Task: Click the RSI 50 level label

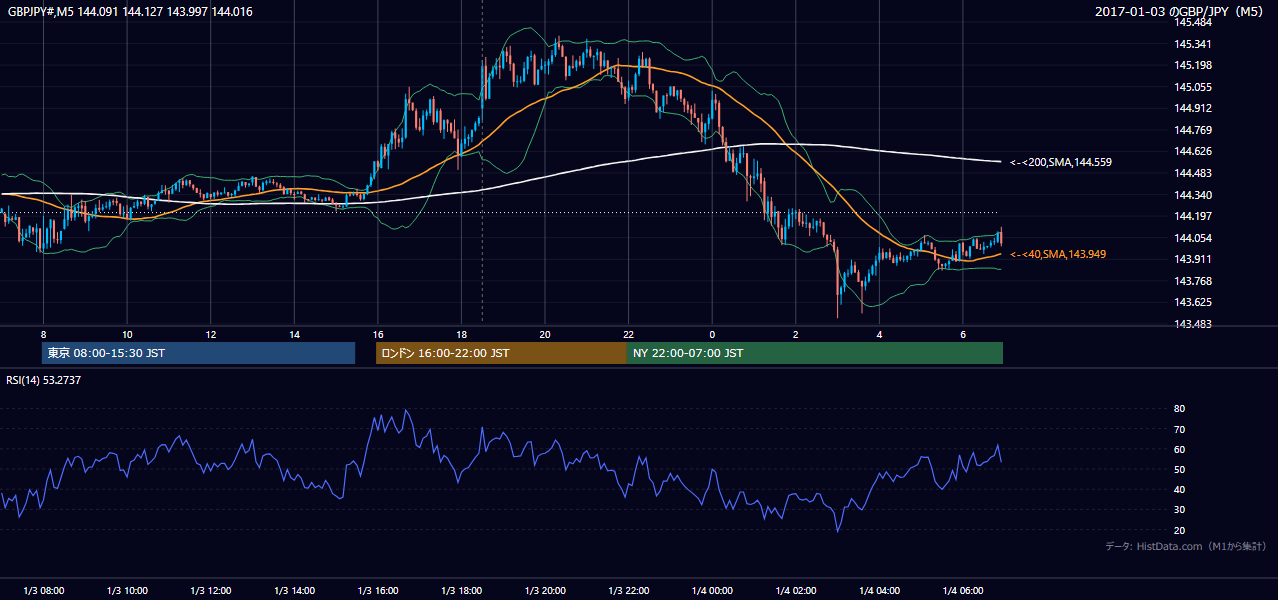Action: [x=1179, y=470]
